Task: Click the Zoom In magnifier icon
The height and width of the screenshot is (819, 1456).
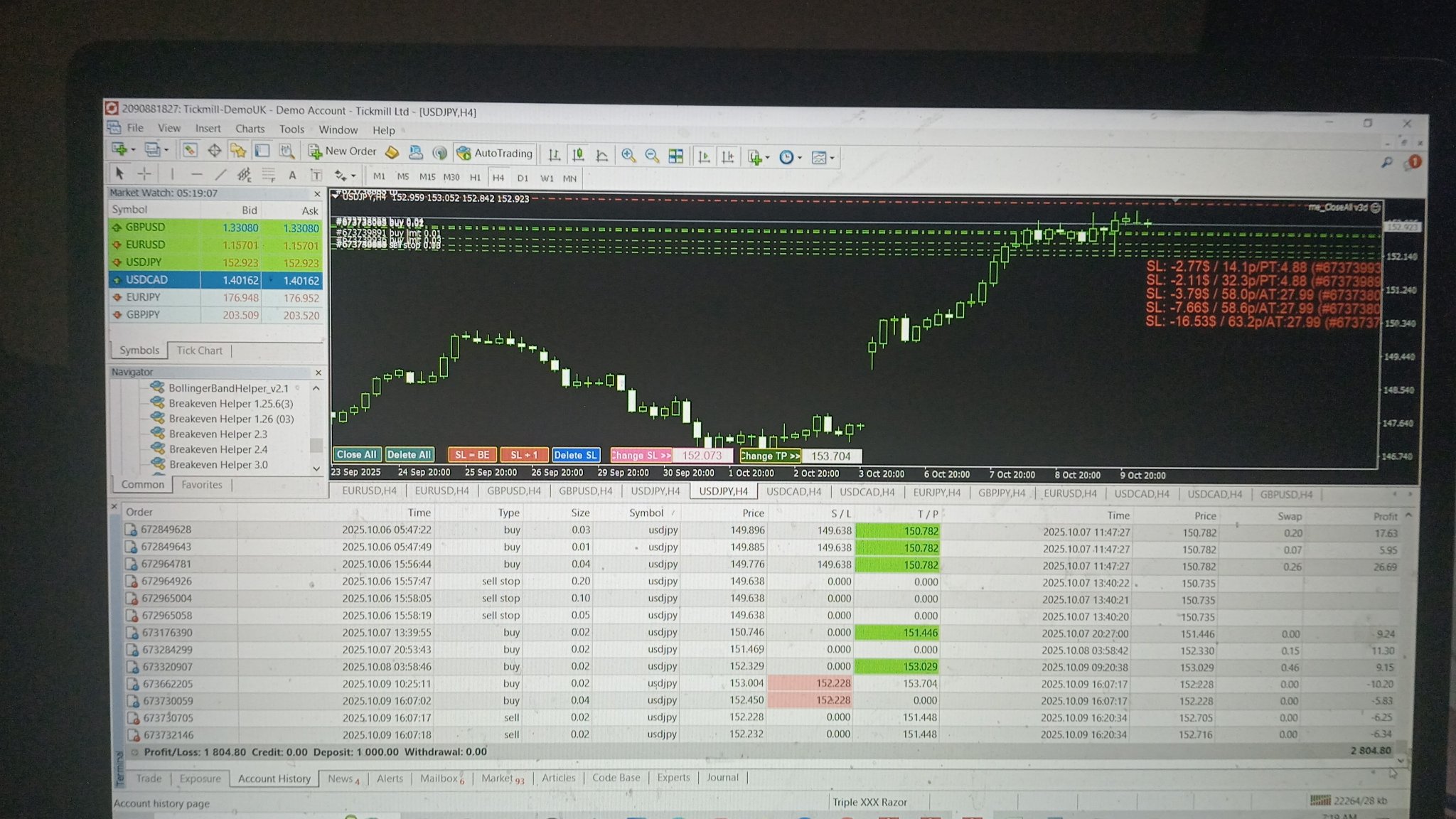Action: [x=628, y=156]
